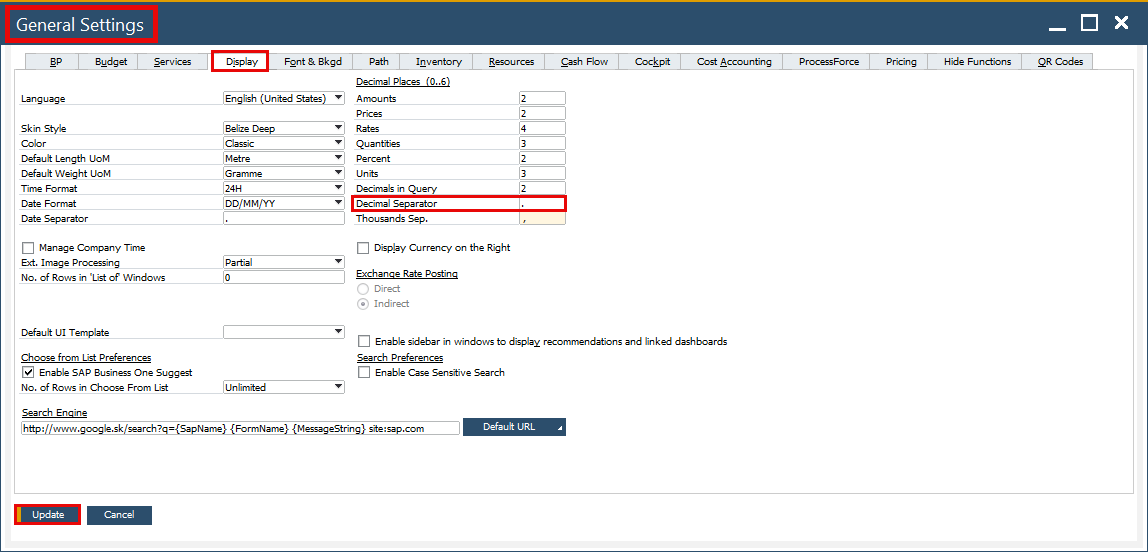Enable Display Currency on the Right
This screenshot has width=1148, height=552.
click(x=363, y=248)
